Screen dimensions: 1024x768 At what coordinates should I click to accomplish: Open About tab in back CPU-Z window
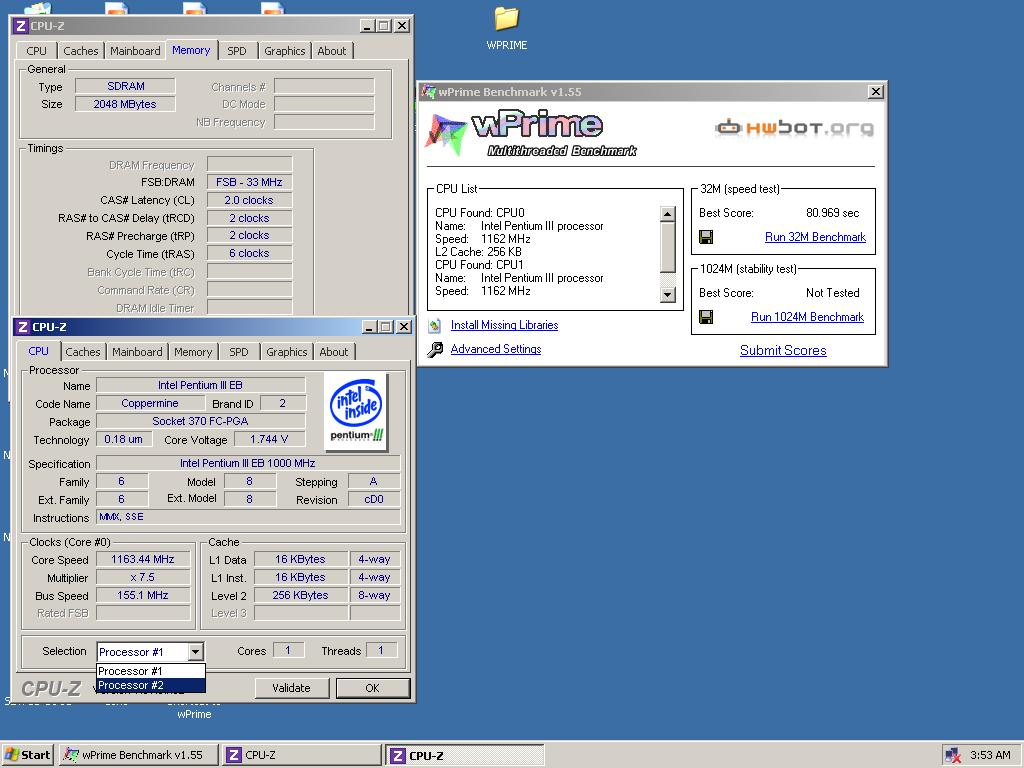(x=332, y=51)
